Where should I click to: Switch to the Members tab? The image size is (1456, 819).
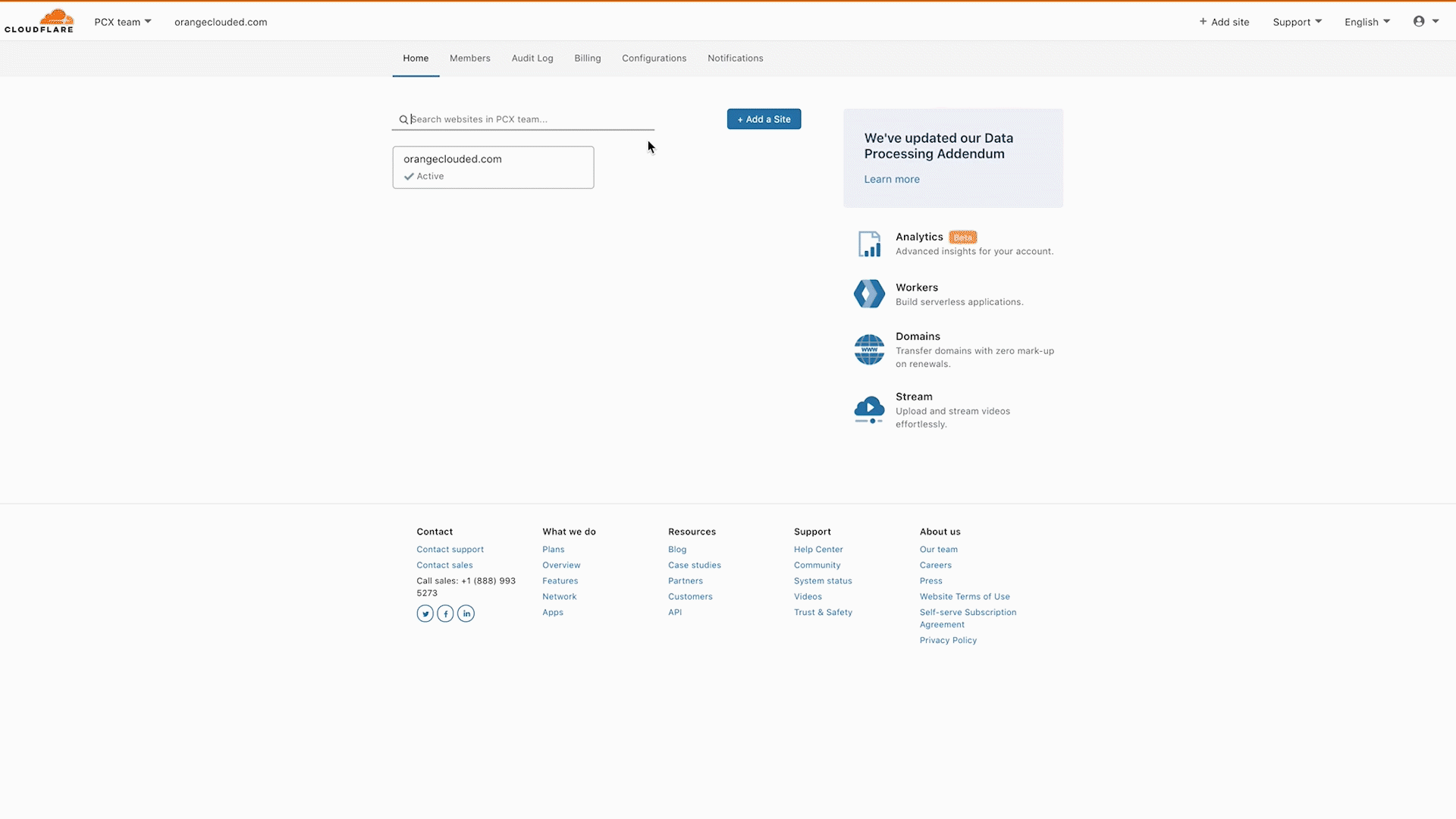click(x=469, y=58)
